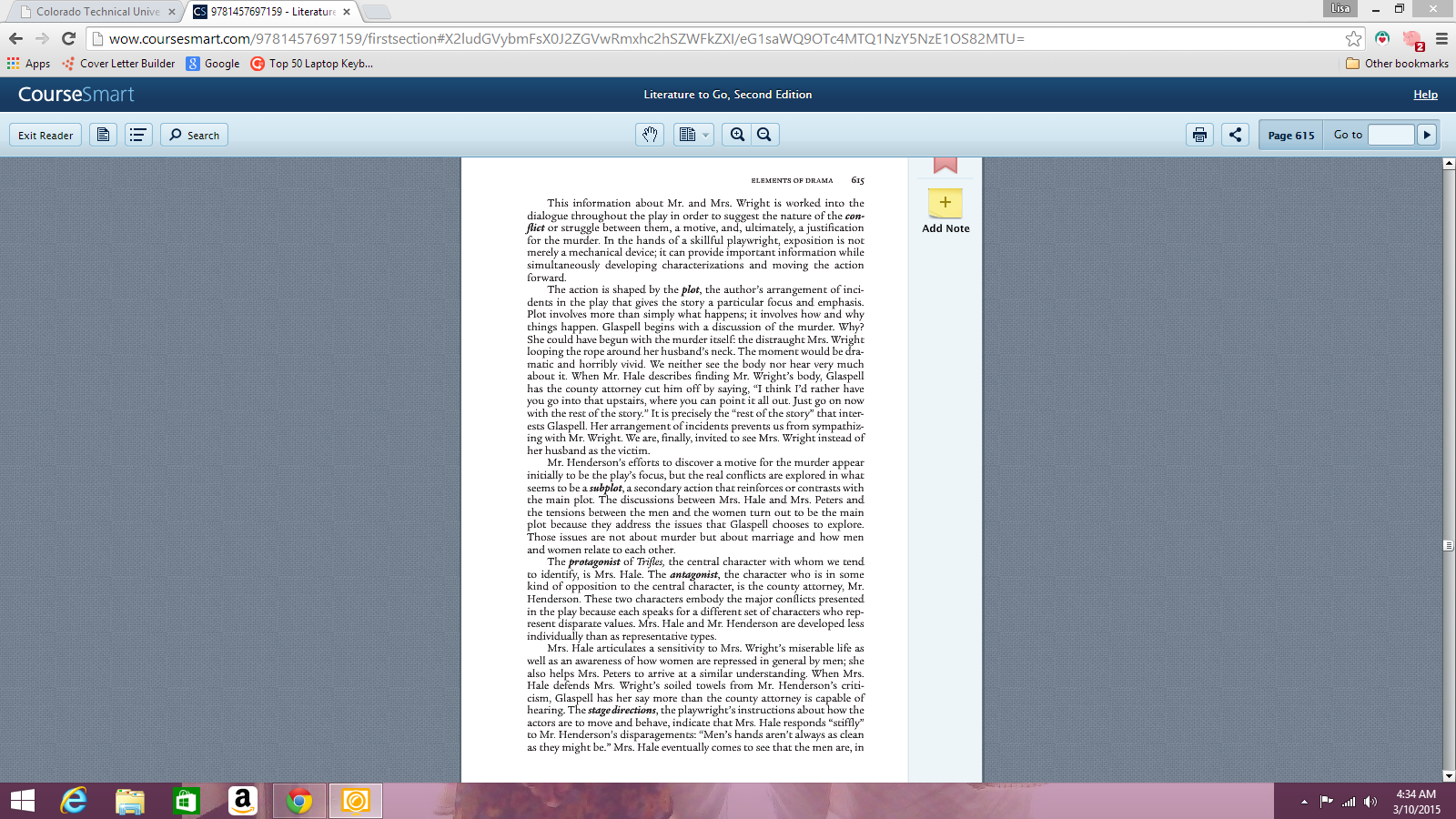
Task: Open the Windows Start button
Action: coord(22,801)
